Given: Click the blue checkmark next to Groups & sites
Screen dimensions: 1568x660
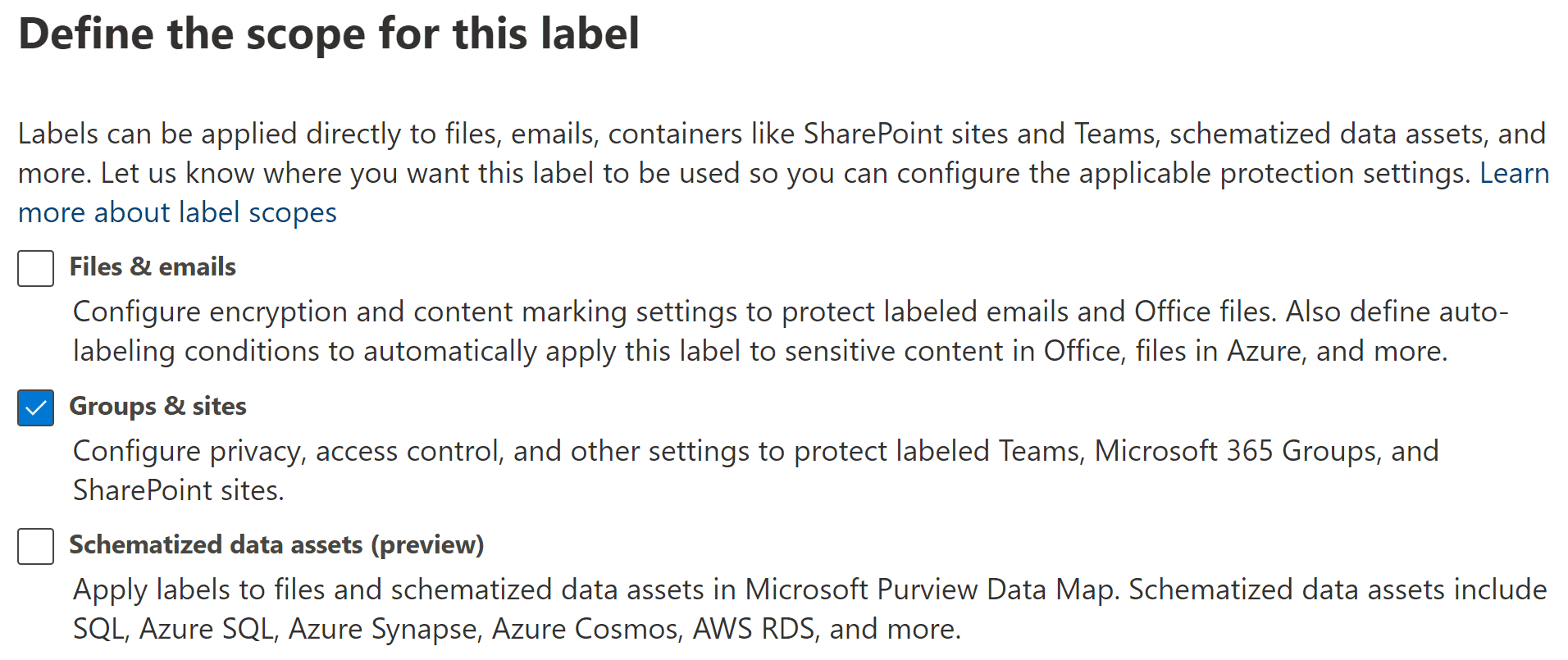Looking at the screenshot, I should pyautogui.click(x=34, y=407).
